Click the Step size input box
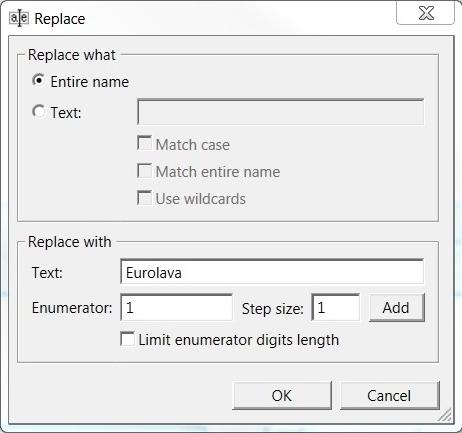 (336, 307)
